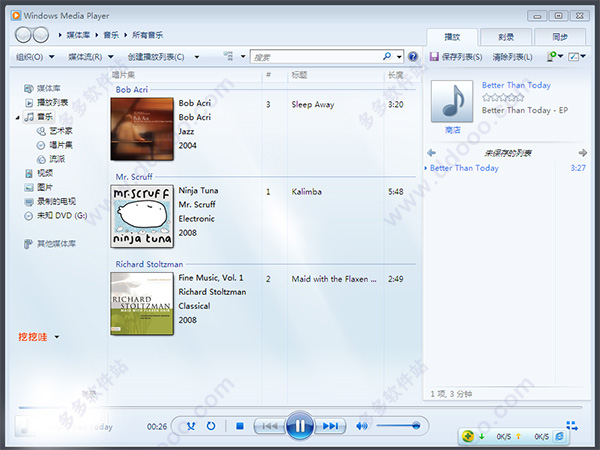600x450 pixels.
Task: Select 未知 DVD (G:) drive
Action: (x=56, y=216)
